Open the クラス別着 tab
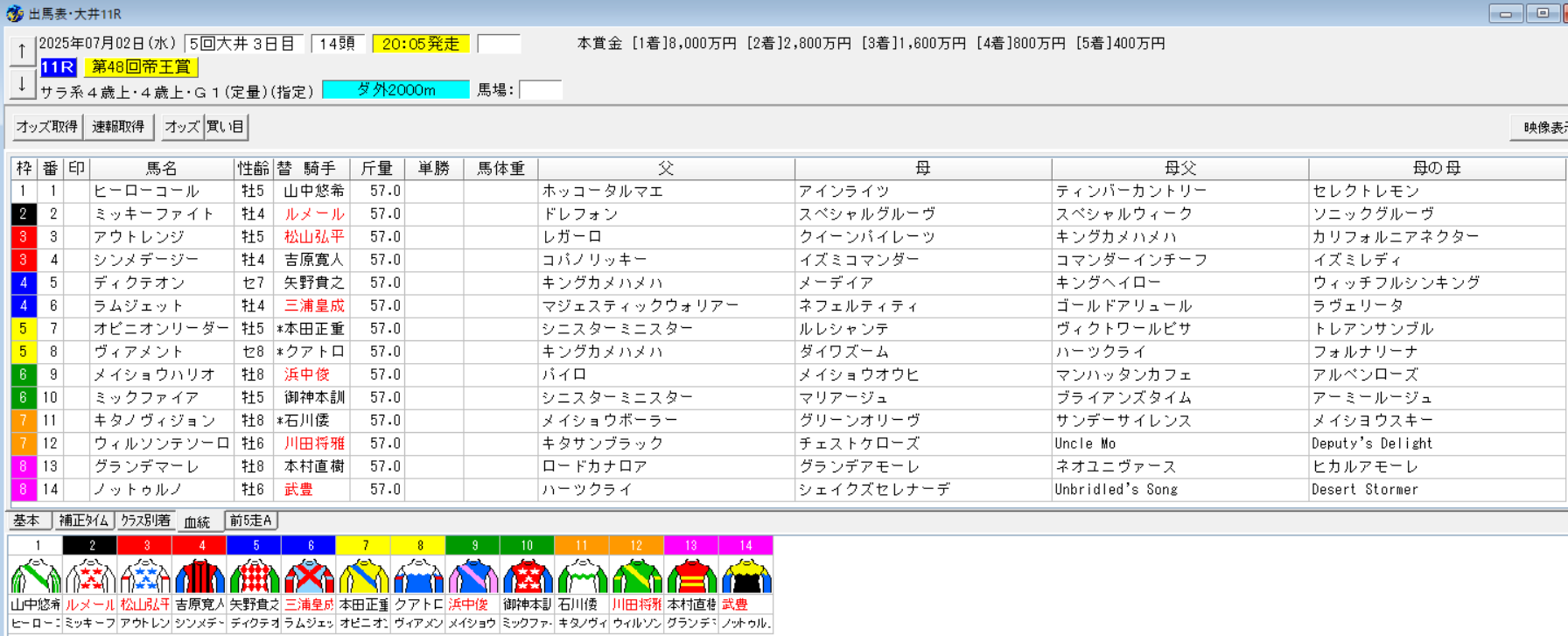Viewport: 1568px width, 636px height. point(145,521)
